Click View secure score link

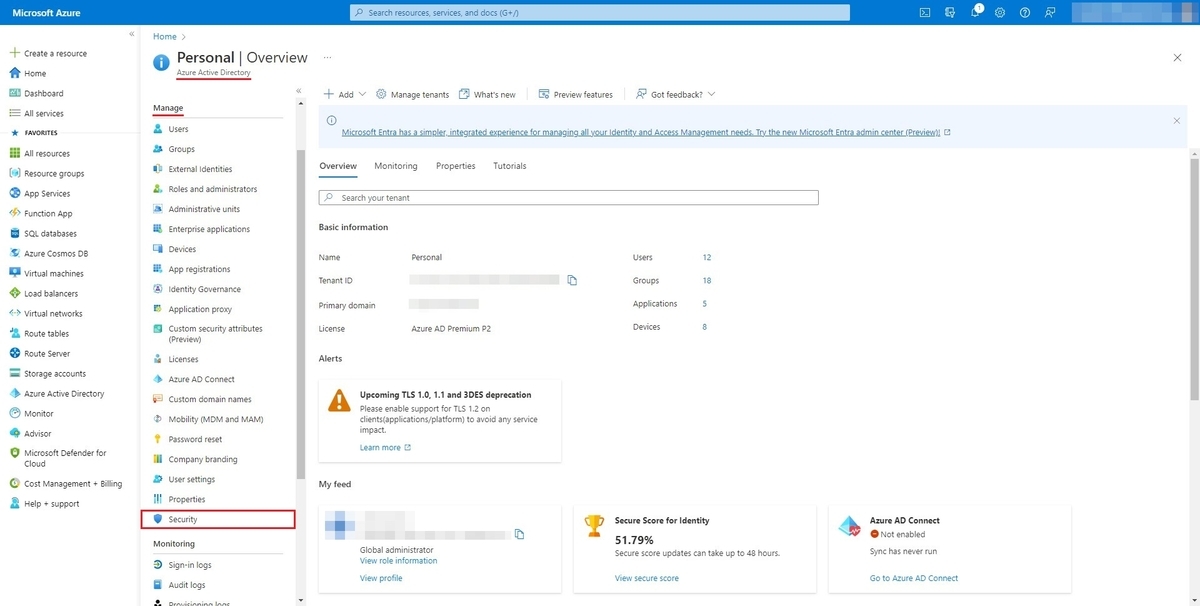pos(647,578)
